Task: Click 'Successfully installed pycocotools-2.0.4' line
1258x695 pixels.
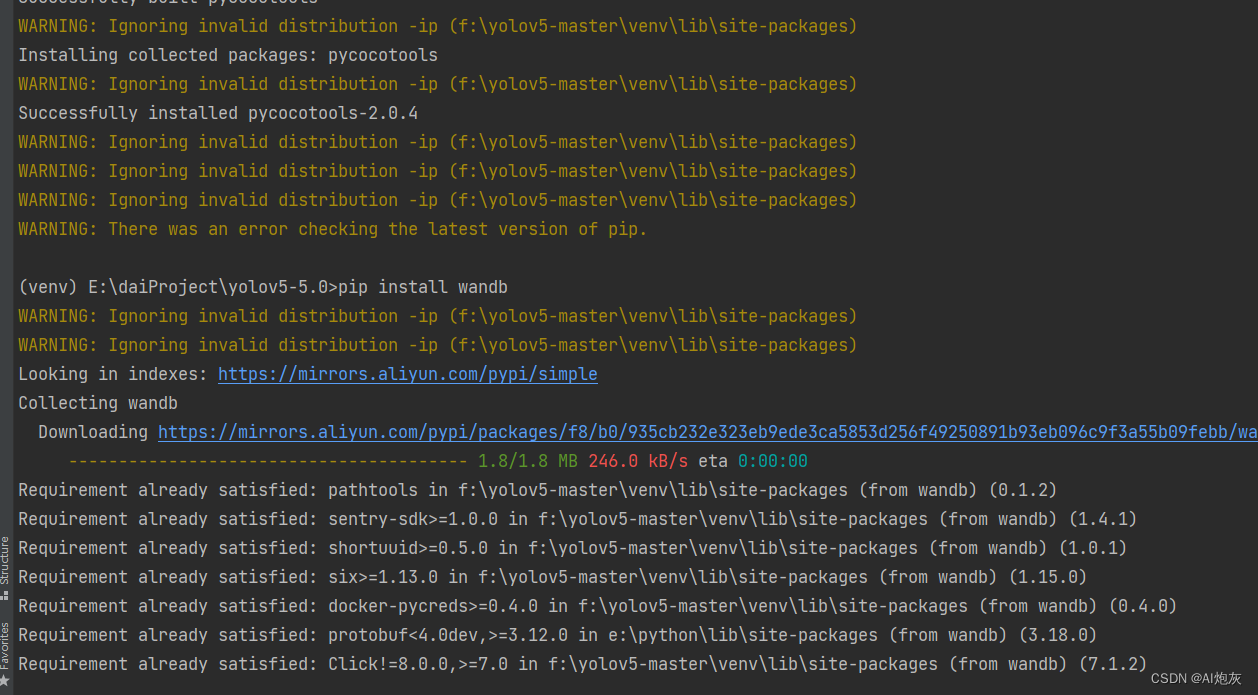Action: (x=218, y=113)
